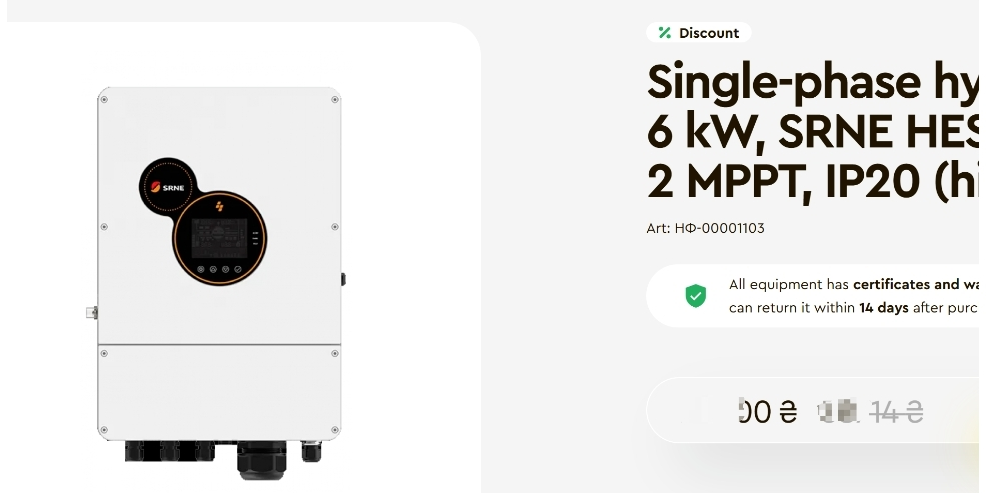This screenshot has width=986, height=493.
Task: Select the product title heading
Action: [812, 131]
